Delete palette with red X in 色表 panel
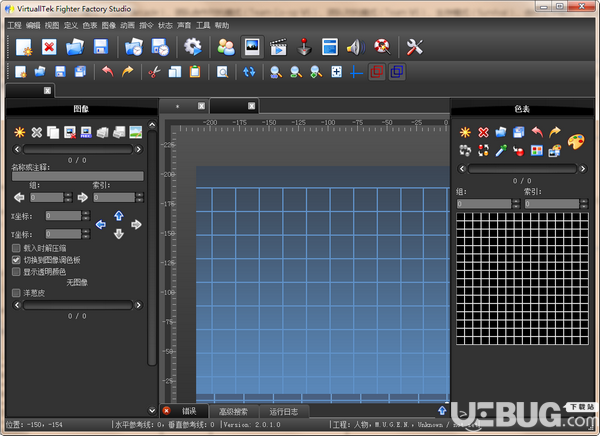 click(483, 132)
